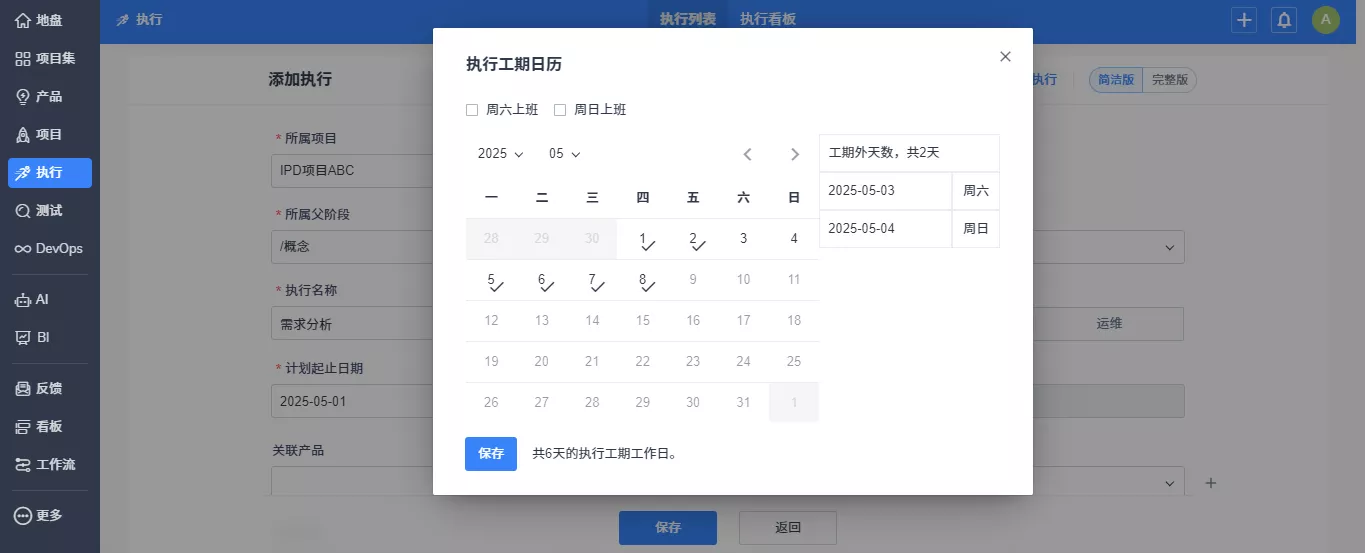Open the AI robot icon in sidebar
Image resolution: width=1365 pixels, height=553 pixels.
(23, 299)
